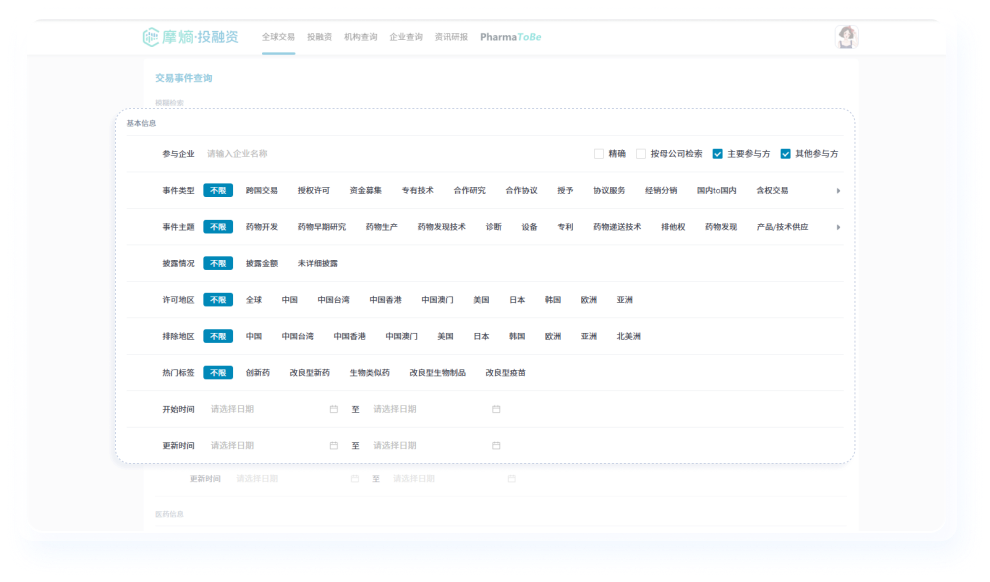Uncheck the 主要参与方 checkbox
Screen dimensions: 990x582
tap(718, 154)
